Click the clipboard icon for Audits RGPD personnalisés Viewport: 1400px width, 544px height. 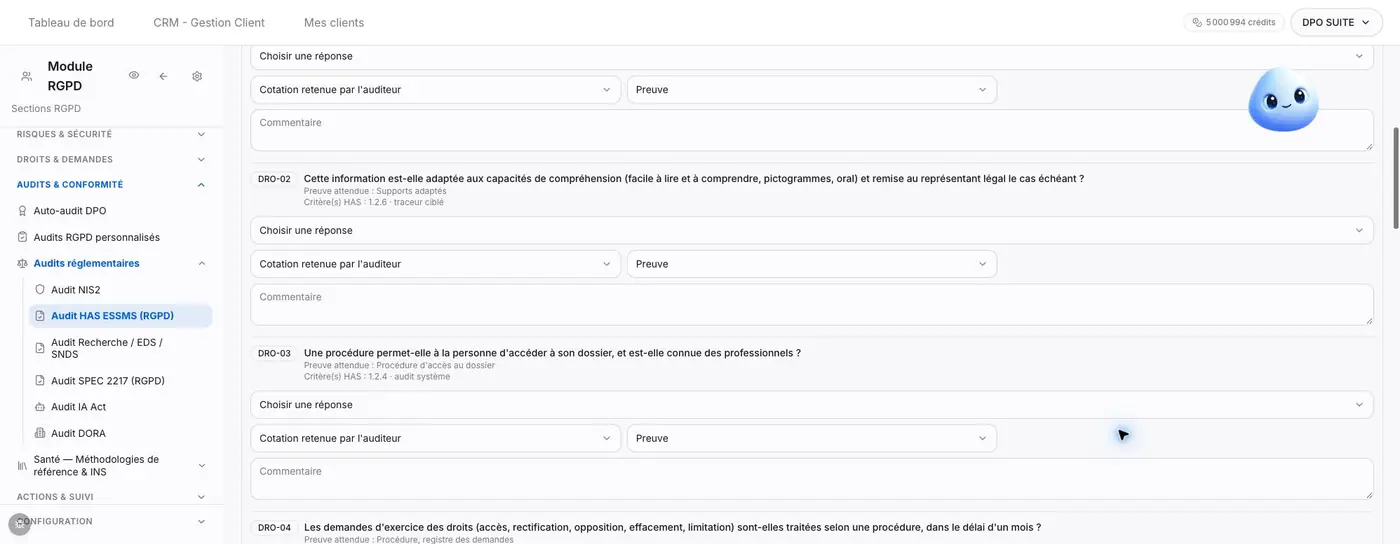(x=23, y=237)
